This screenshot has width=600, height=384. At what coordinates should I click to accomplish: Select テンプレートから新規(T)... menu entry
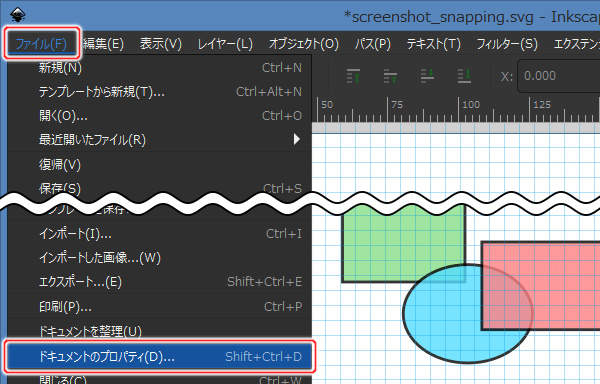click(160, 92)
